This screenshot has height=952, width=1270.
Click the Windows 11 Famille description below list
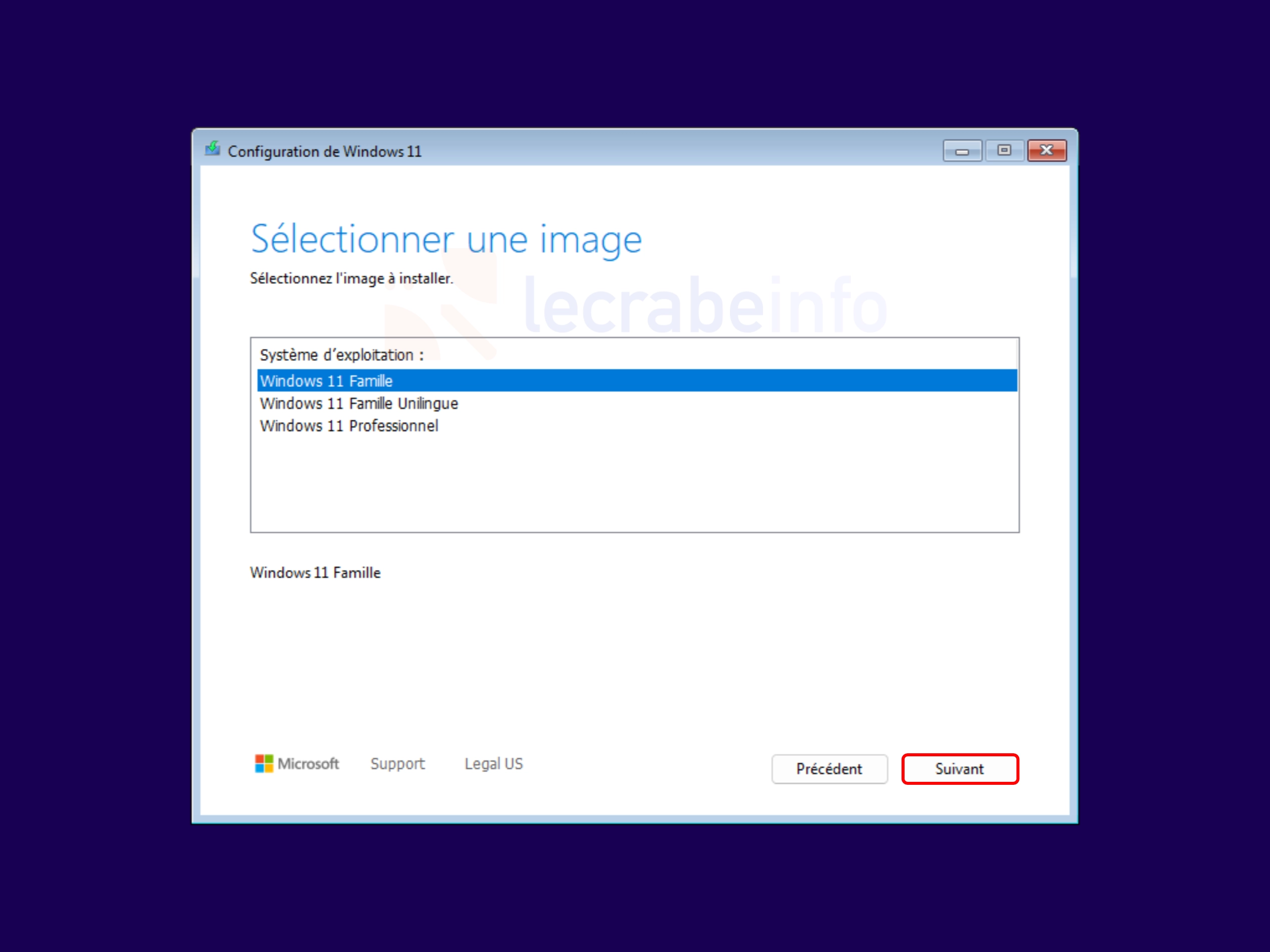point(315,573)
